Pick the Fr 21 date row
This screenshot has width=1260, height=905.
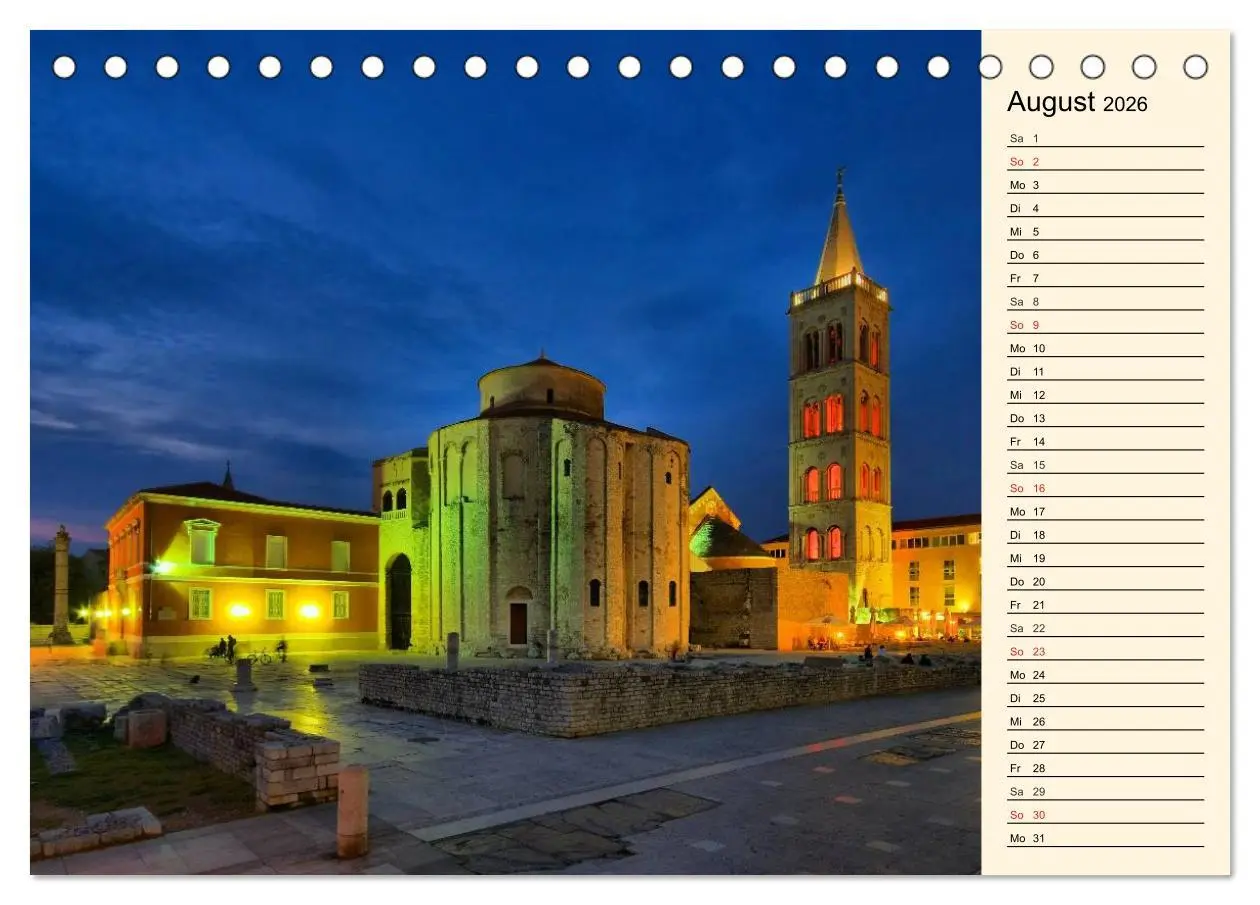pyautogui.click(x=1105, y=605)
